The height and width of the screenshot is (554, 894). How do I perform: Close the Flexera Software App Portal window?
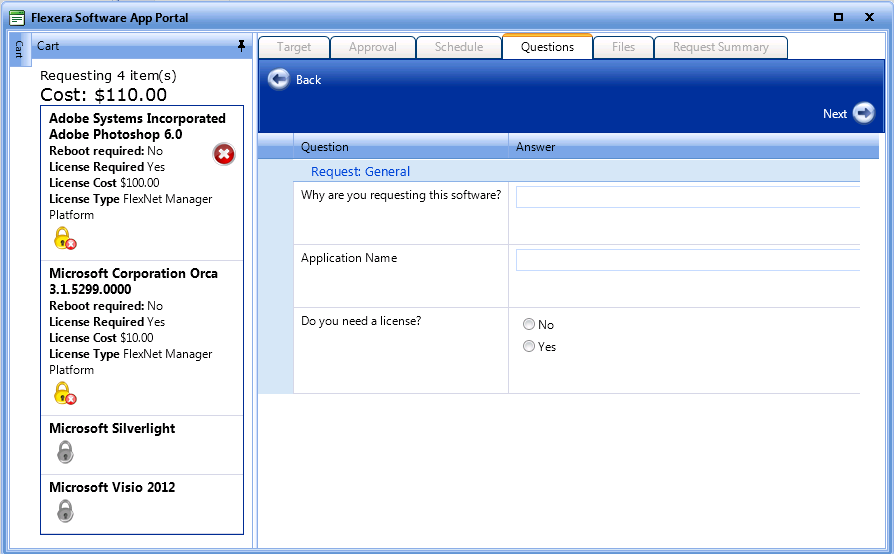869,17
